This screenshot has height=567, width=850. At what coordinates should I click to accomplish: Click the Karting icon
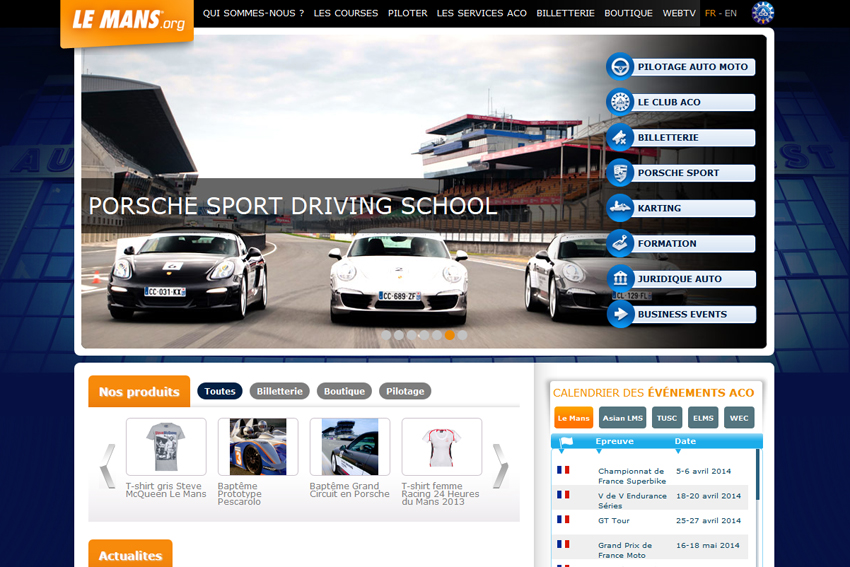pyautogui.click(x=620, y=208)
